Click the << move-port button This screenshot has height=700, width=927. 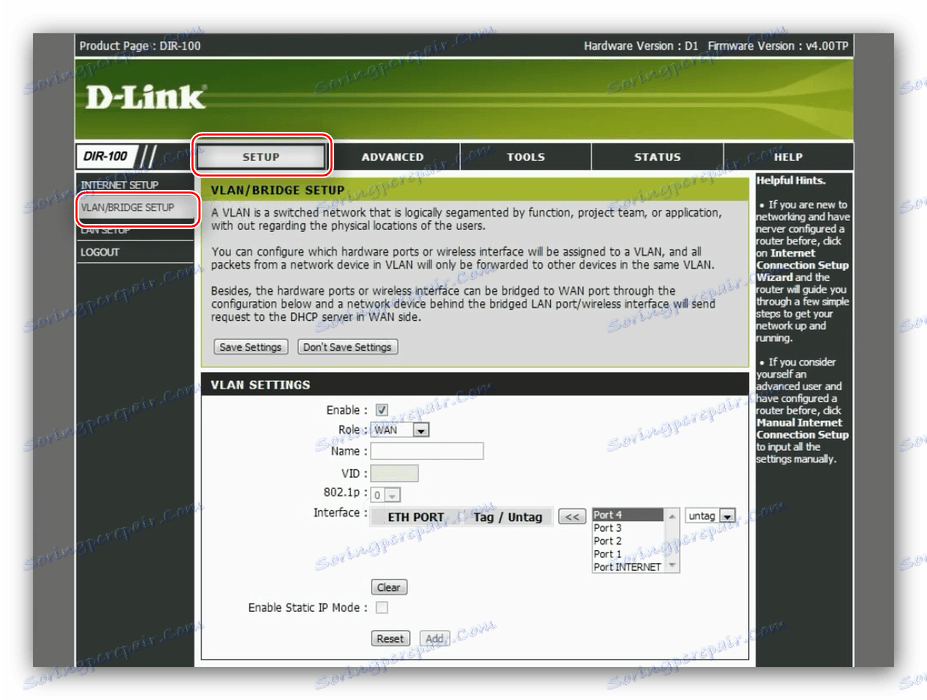point(572,517)
